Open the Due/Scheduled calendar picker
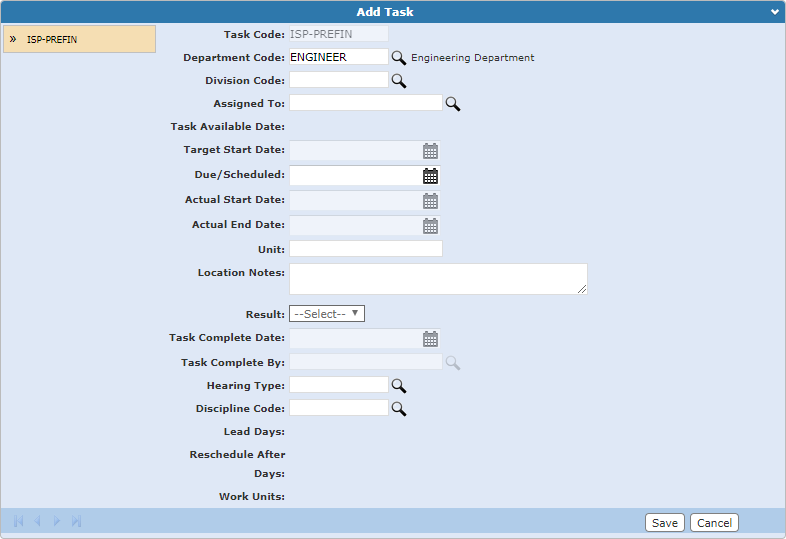This screenshot has height=539, width=786. pyautogui.click(x=430, y=176)
